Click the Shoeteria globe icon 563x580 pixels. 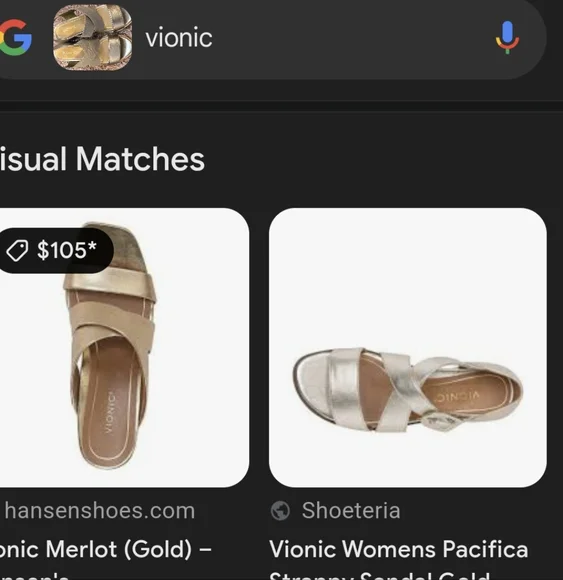[x=280, y=511]
